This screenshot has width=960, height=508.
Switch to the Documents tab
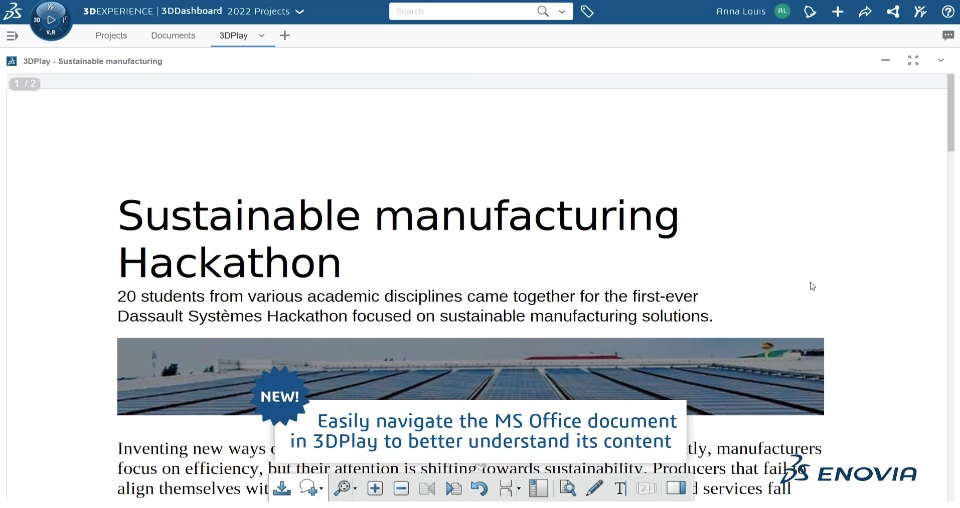(x=173, y=35)
